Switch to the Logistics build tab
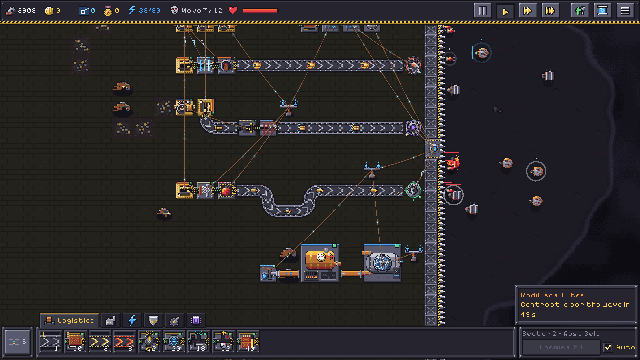This screenshot has width=640, height=360. coord(69,320)
